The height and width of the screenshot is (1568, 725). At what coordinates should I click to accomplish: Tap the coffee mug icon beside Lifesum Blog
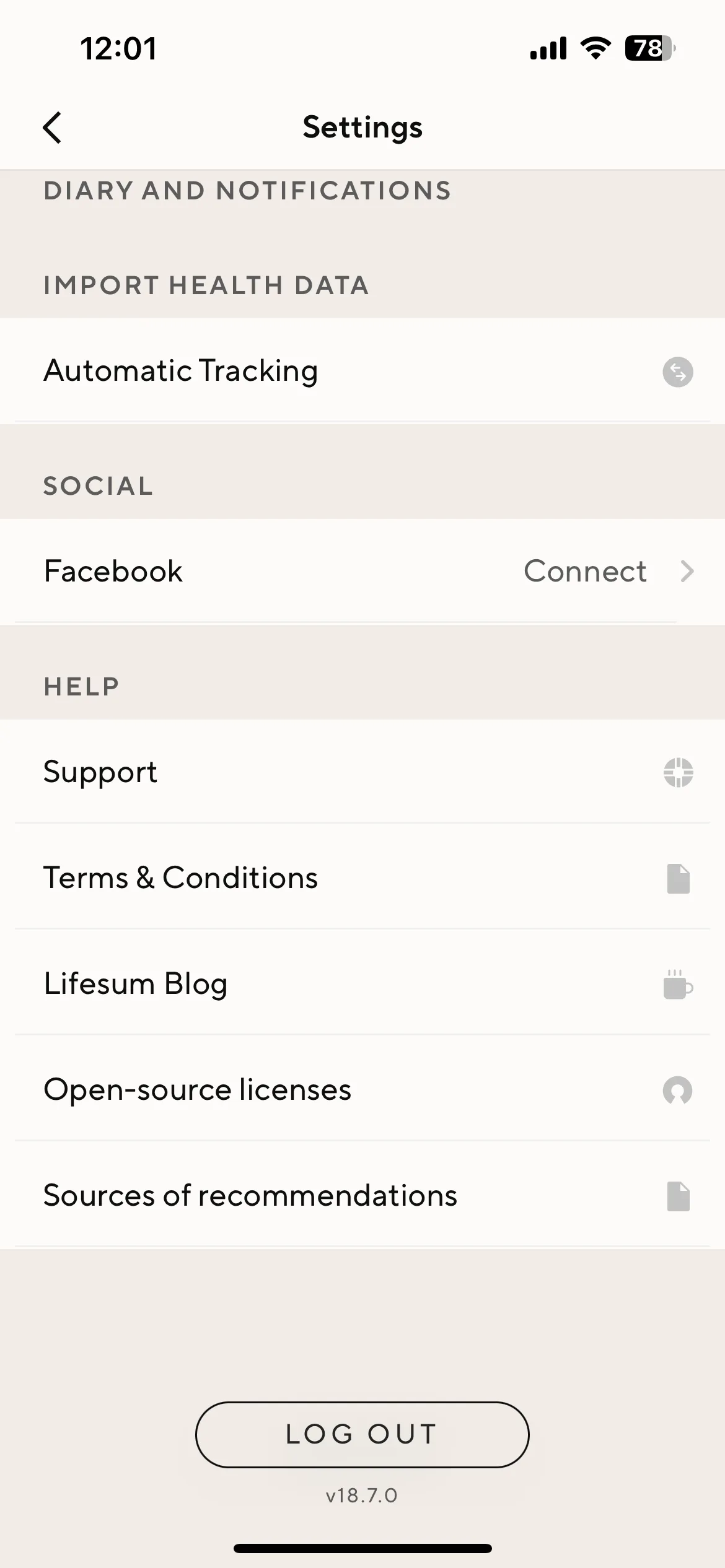678,984
